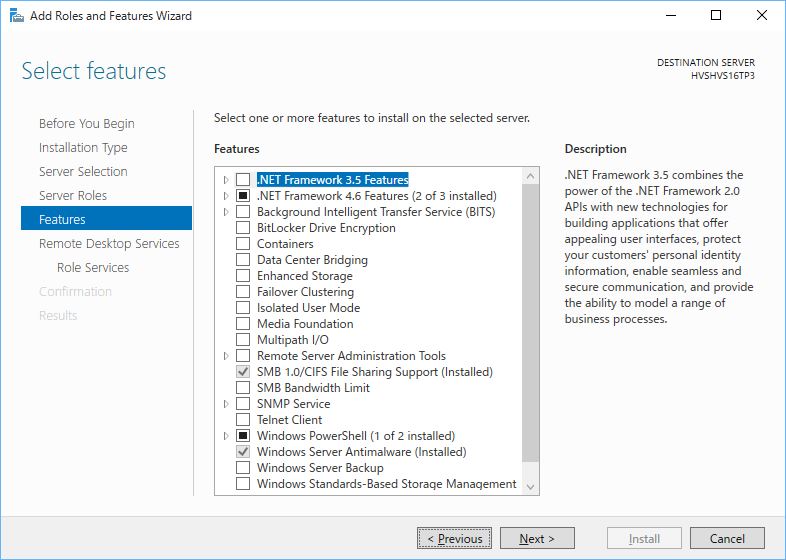
Task: Enable SMB Bandwidth Limit checkbox
Action: 243,388
